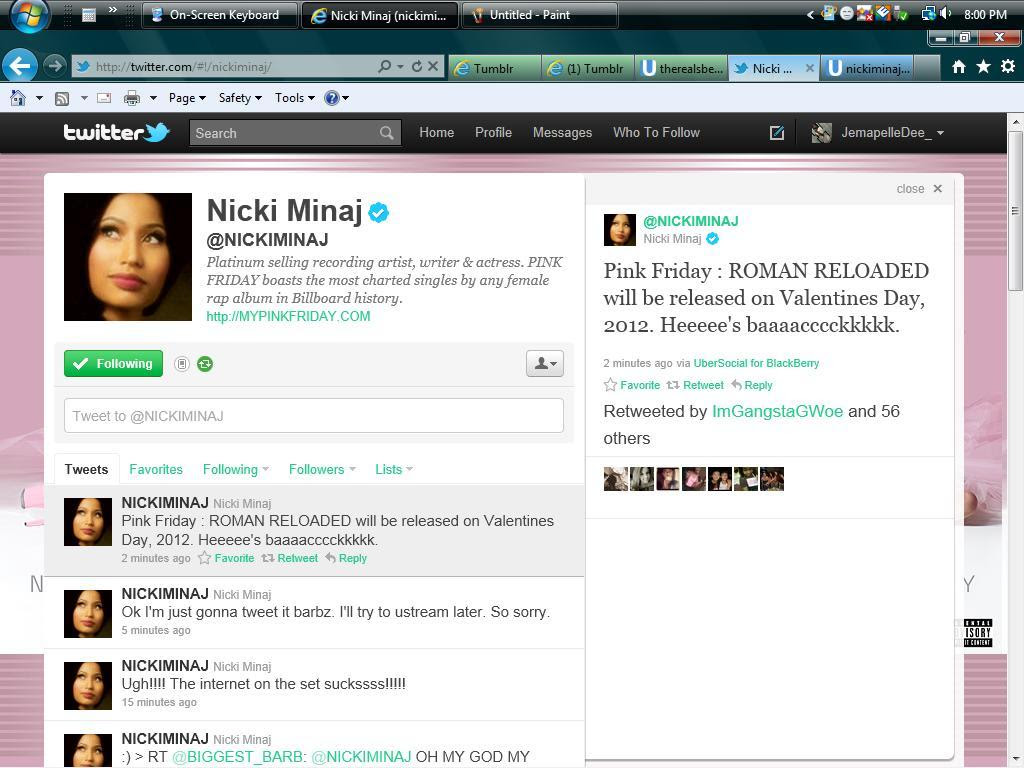Toggle the green retweets icon beside Following
Image resolution: width=1024 pixels, height=768 pixels.
(x=205, y=364)
